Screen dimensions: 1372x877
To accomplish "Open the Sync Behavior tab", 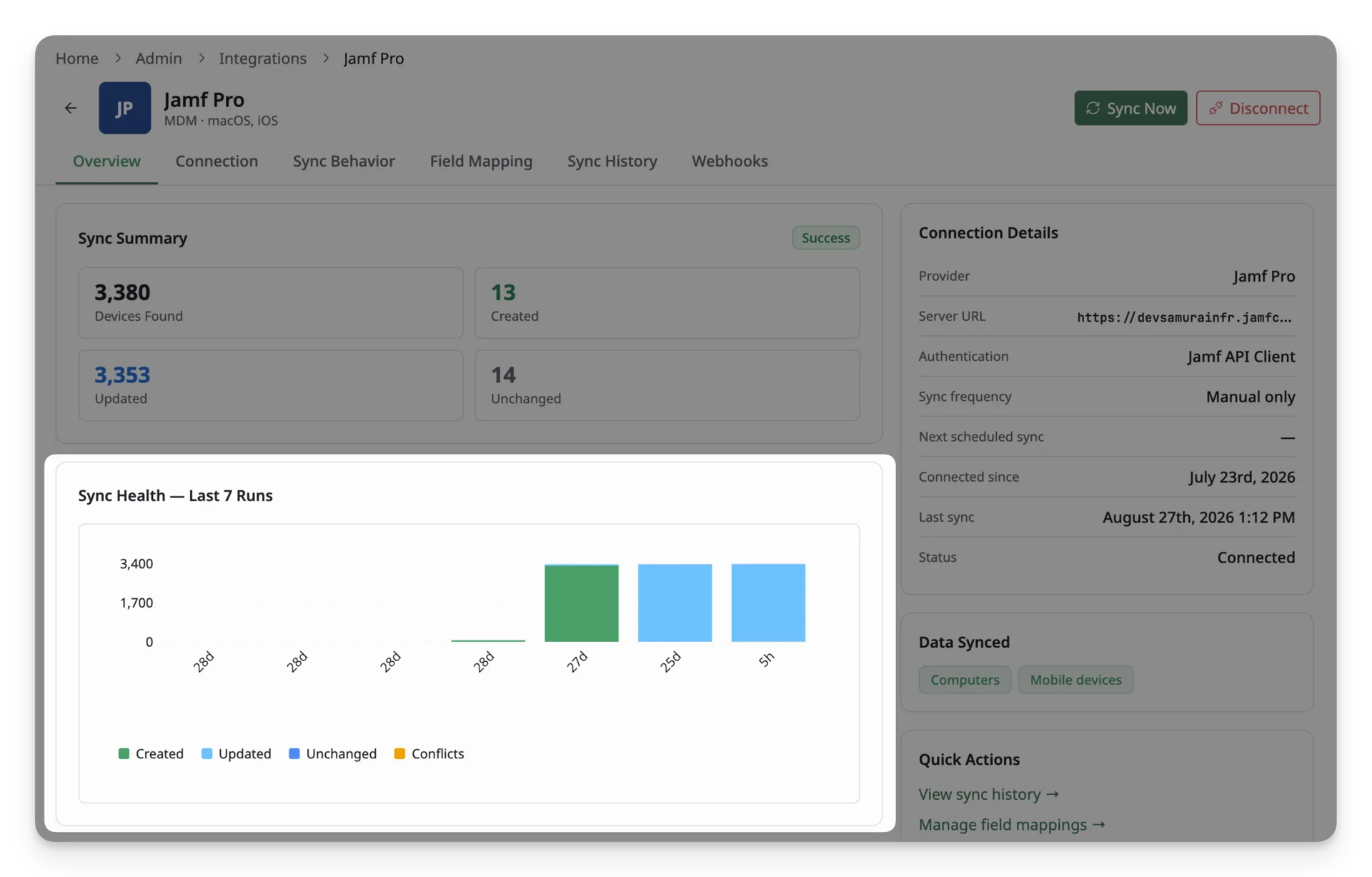I will [x=344, y=162].
